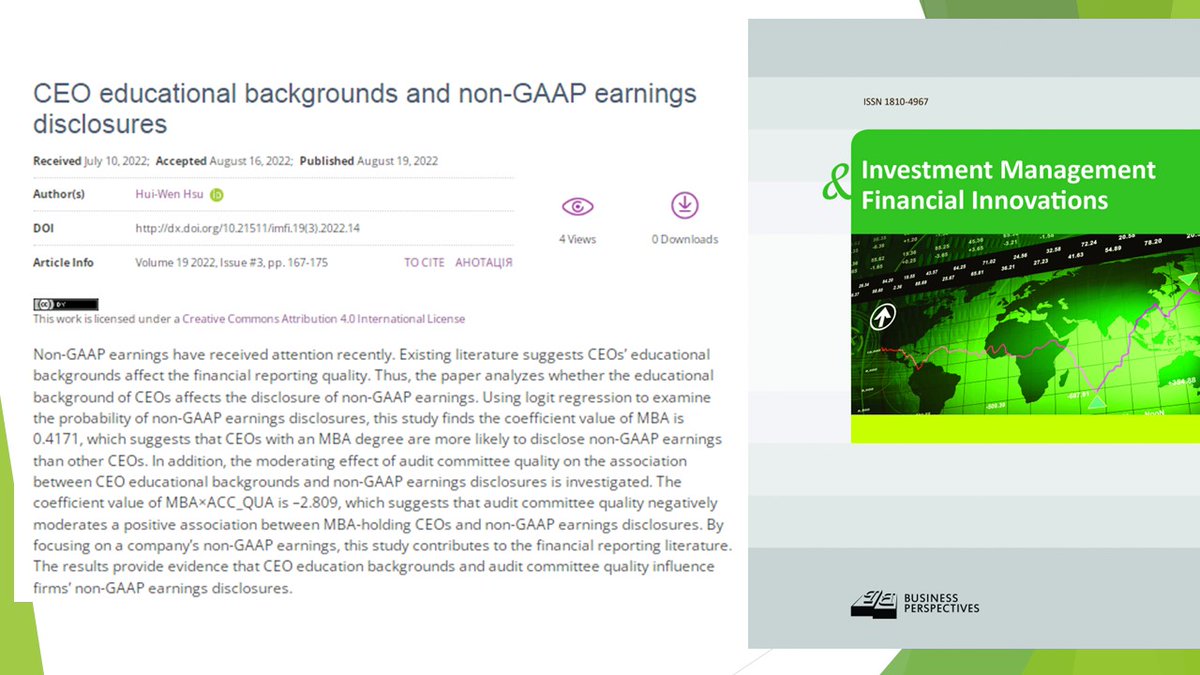Click 'Investment Management Financial Innovations' cover title
1200x675 pixels.
point(1008,185)
